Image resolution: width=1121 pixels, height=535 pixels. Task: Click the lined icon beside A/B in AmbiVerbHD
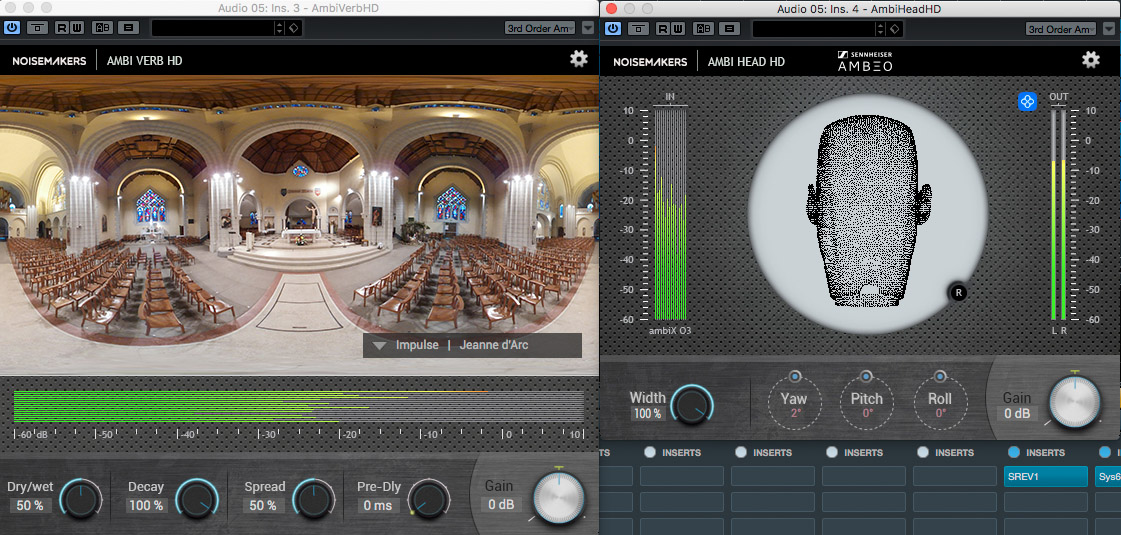point(128,28)
